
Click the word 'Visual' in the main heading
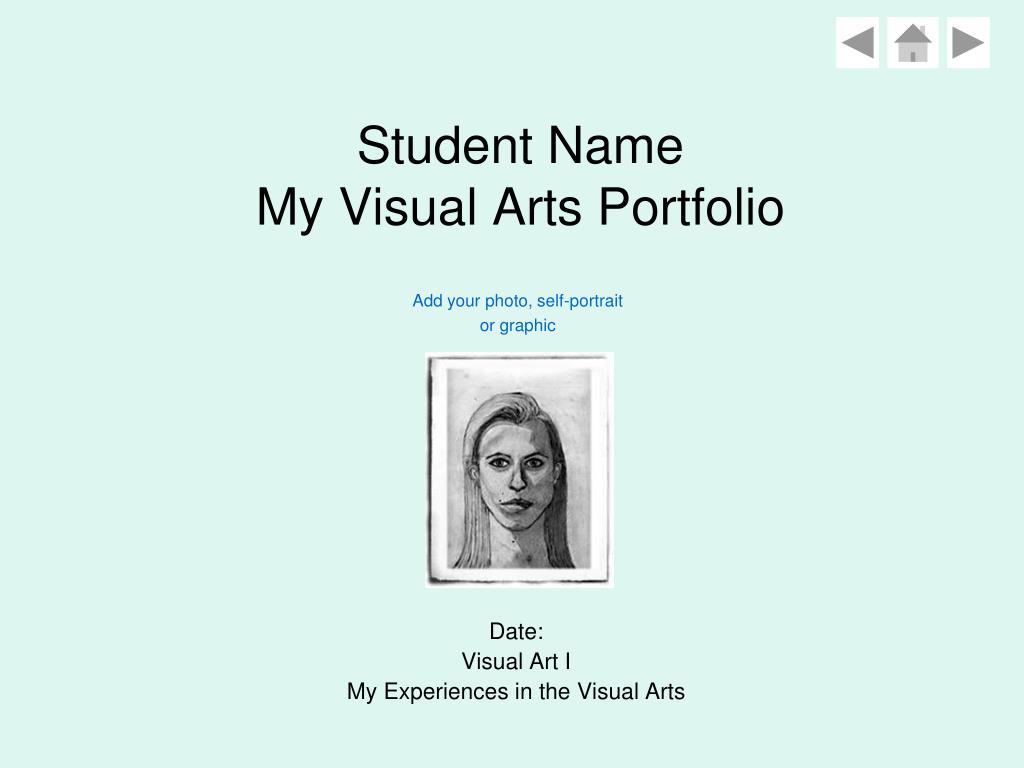click(408, 207)
